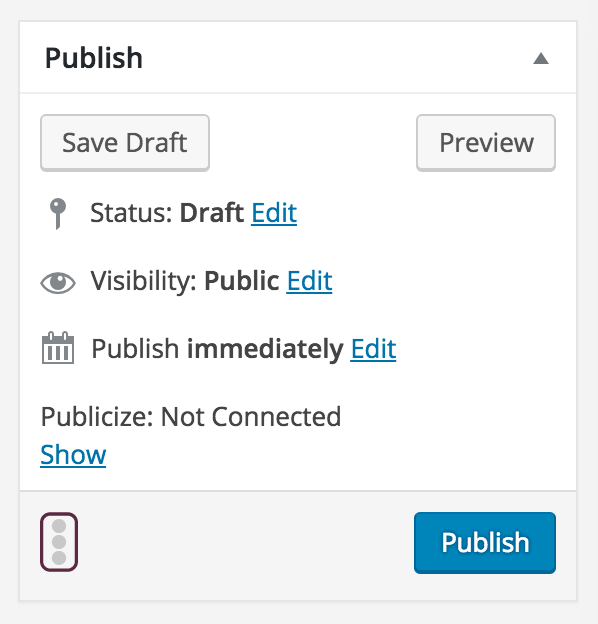Viewport: 598px width, 624px height.
Task: Click the middle light of traffic light
Action: (59, 542)
